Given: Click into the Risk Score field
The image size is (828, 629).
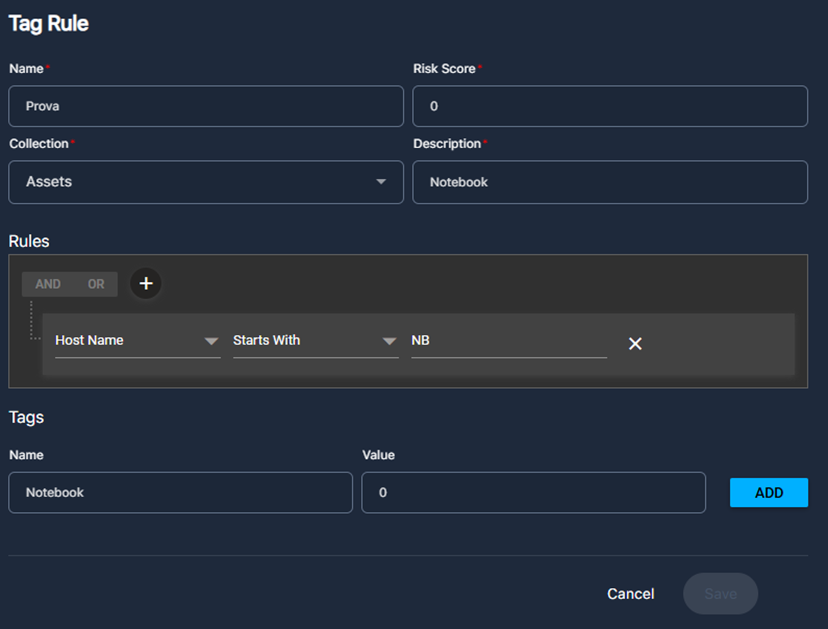Looking at the screenshot, I should (609, 106).
